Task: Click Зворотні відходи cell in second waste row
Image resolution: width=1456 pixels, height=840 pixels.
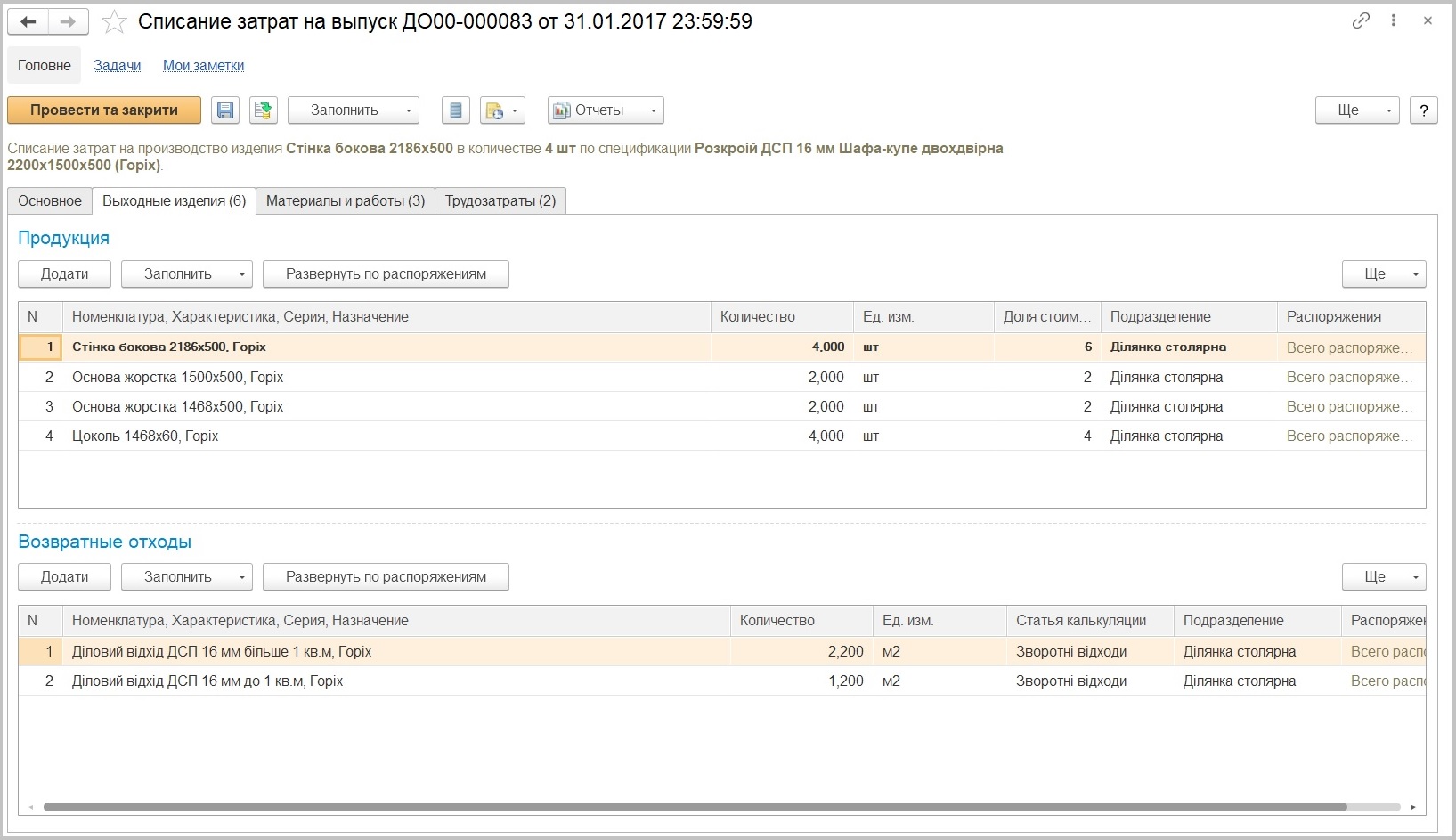Action: click(1090, 681)
